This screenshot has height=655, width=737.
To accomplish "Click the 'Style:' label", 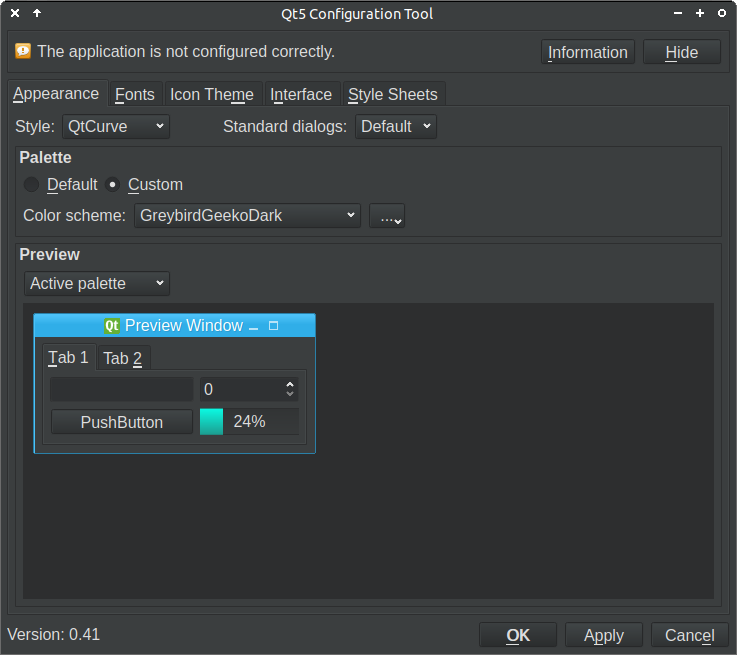I will click(x=35, y=126).
